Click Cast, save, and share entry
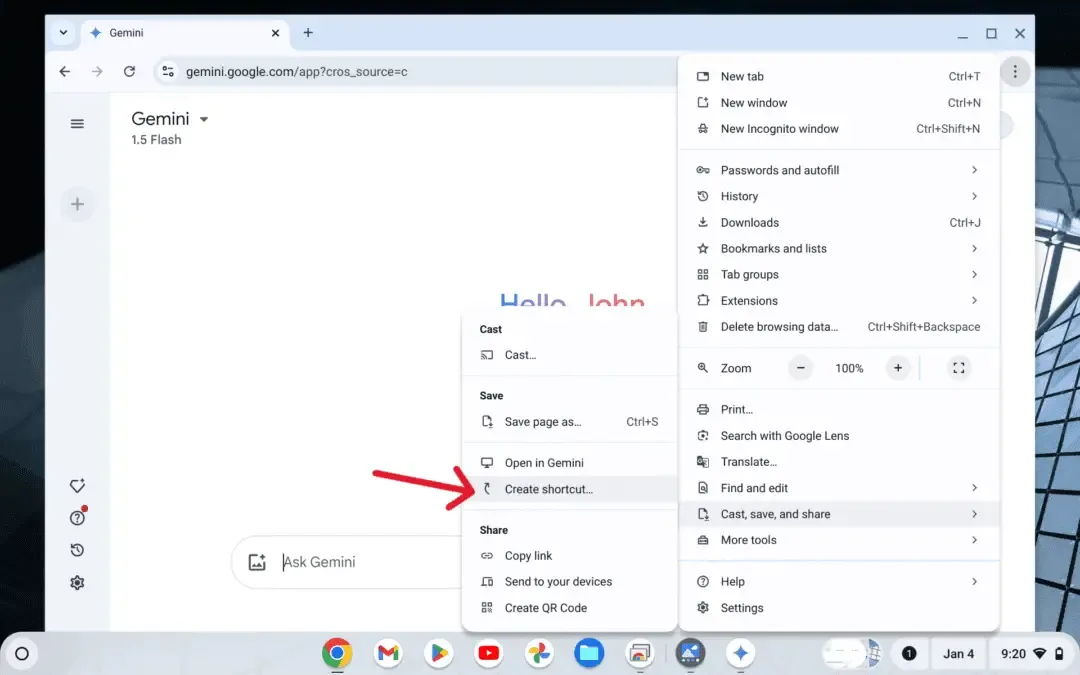 click(839, 514)
